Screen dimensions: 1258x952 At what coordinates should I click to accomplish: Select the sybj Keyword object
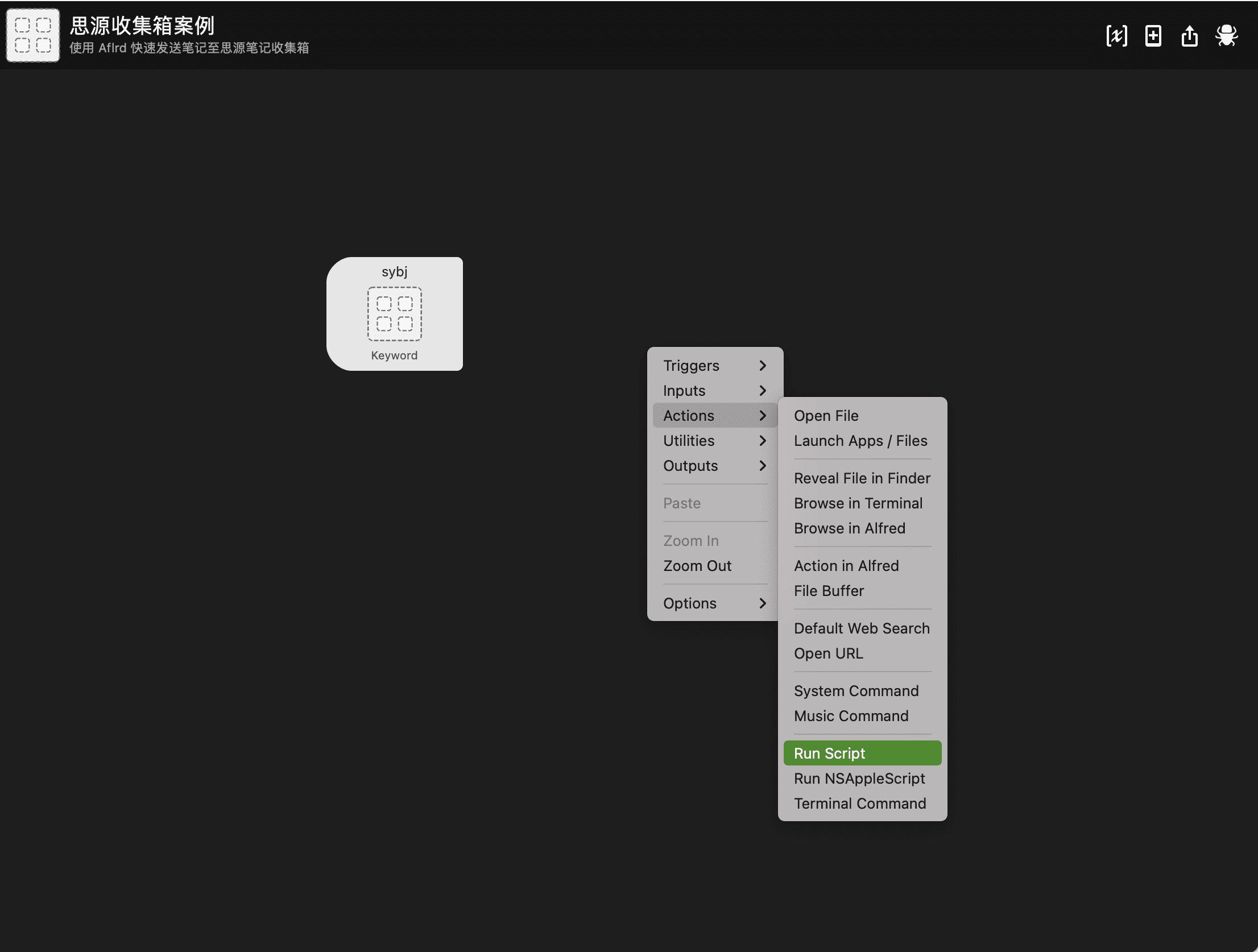[x=395, y=314]
